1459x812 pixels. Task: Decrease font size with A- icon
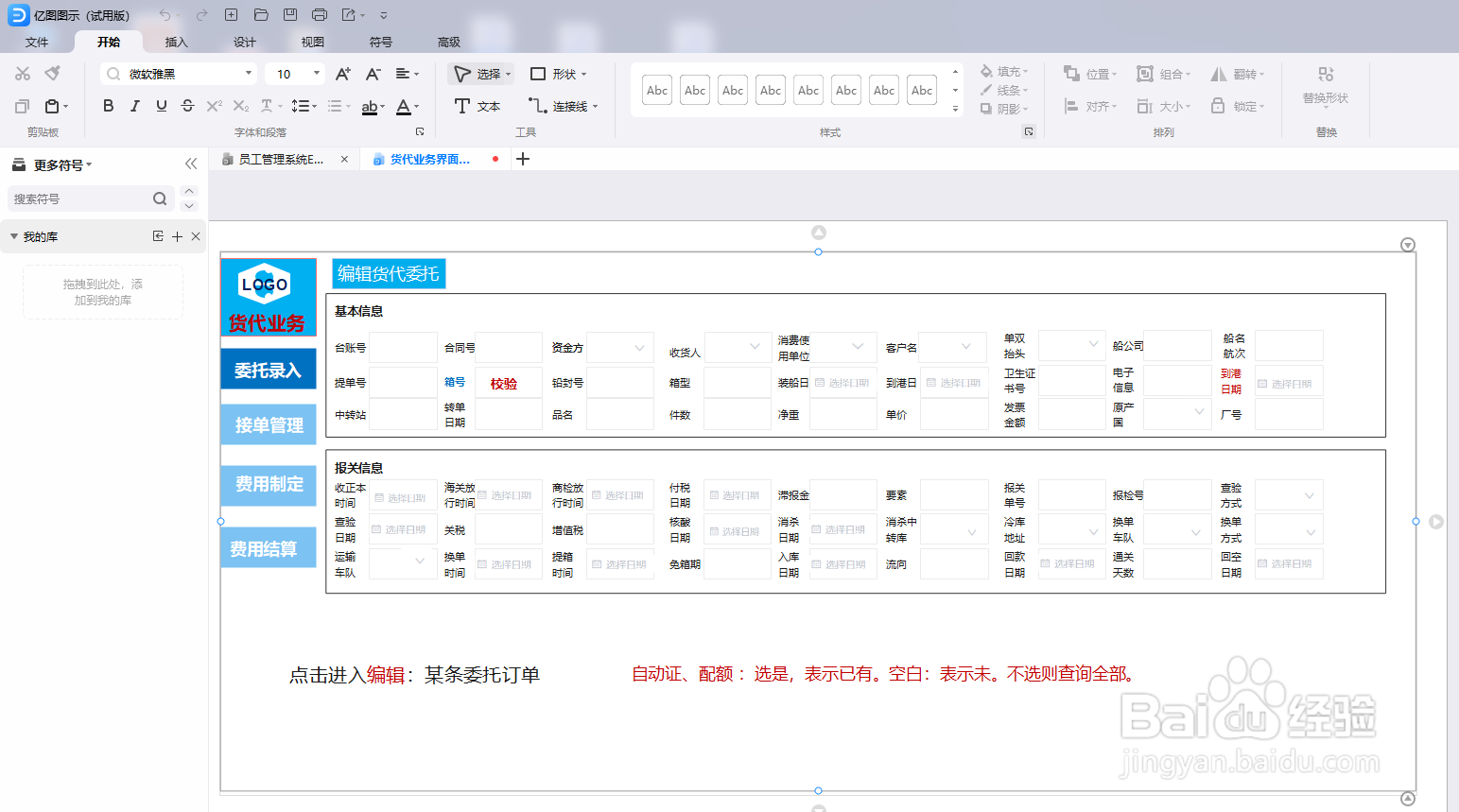tap(373, 74)
